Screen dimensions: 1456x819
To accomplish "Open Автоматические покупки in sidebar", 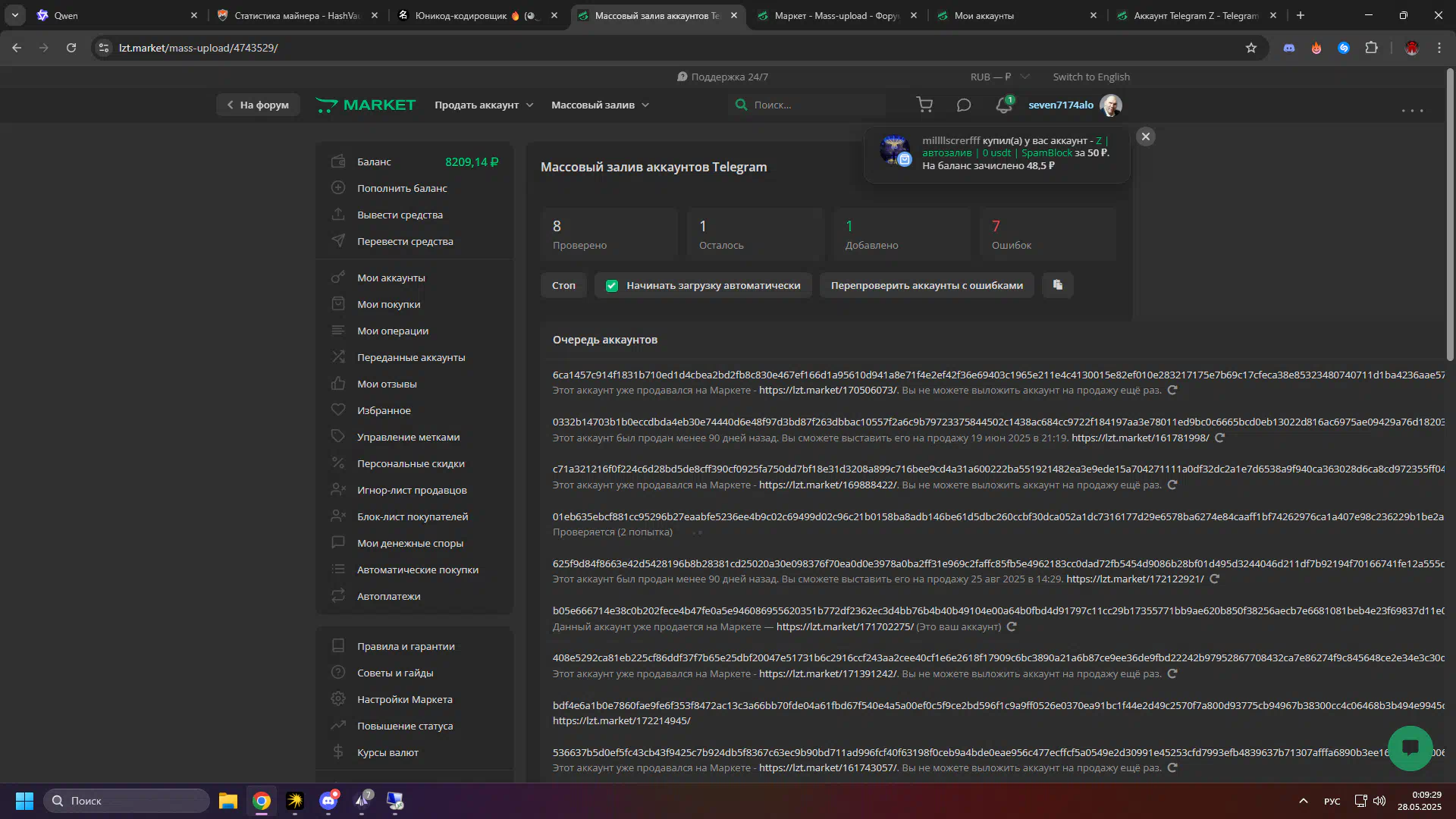I will [x=418, y=570].
